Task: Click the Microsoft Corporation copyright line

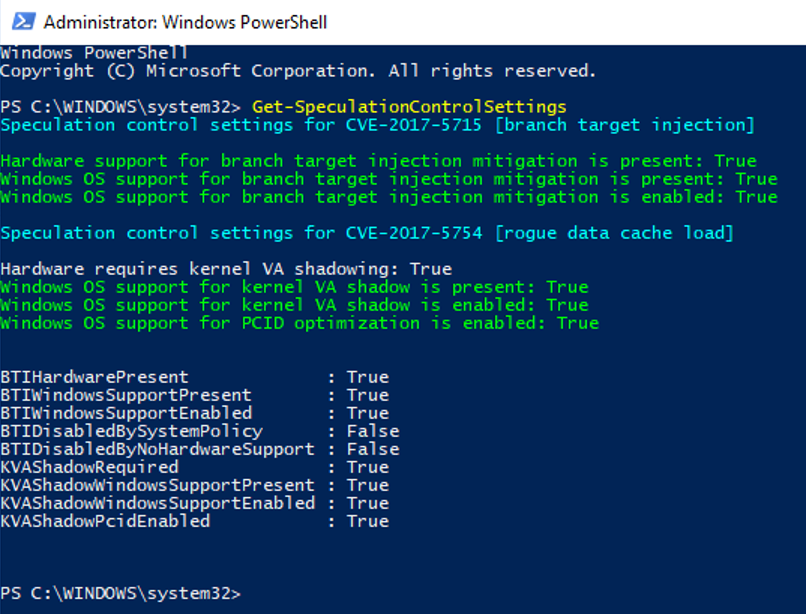Action: [298, 71]
